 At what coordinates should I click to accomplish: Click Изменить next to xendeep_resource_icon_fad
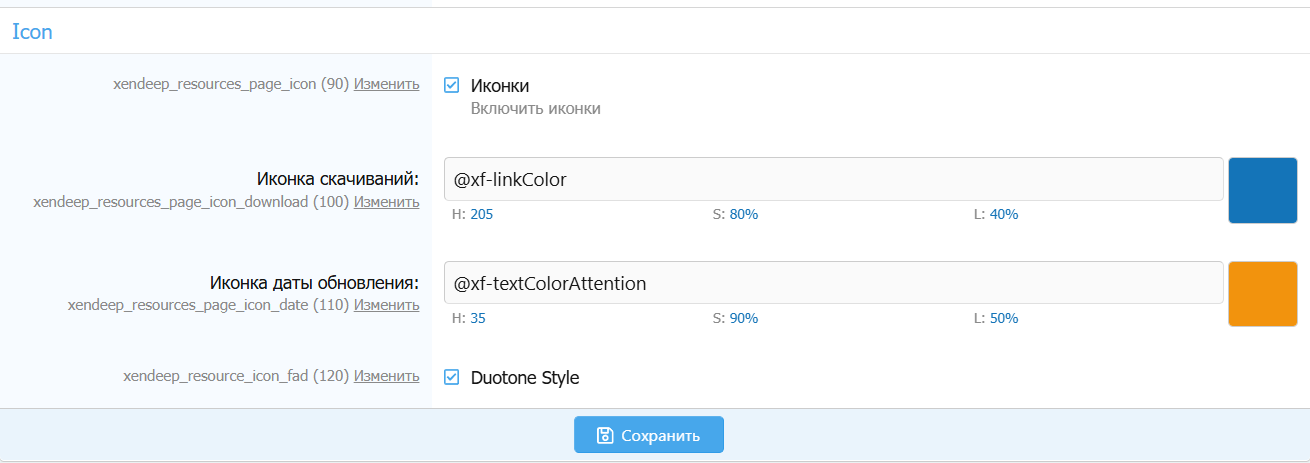[386, 376]
